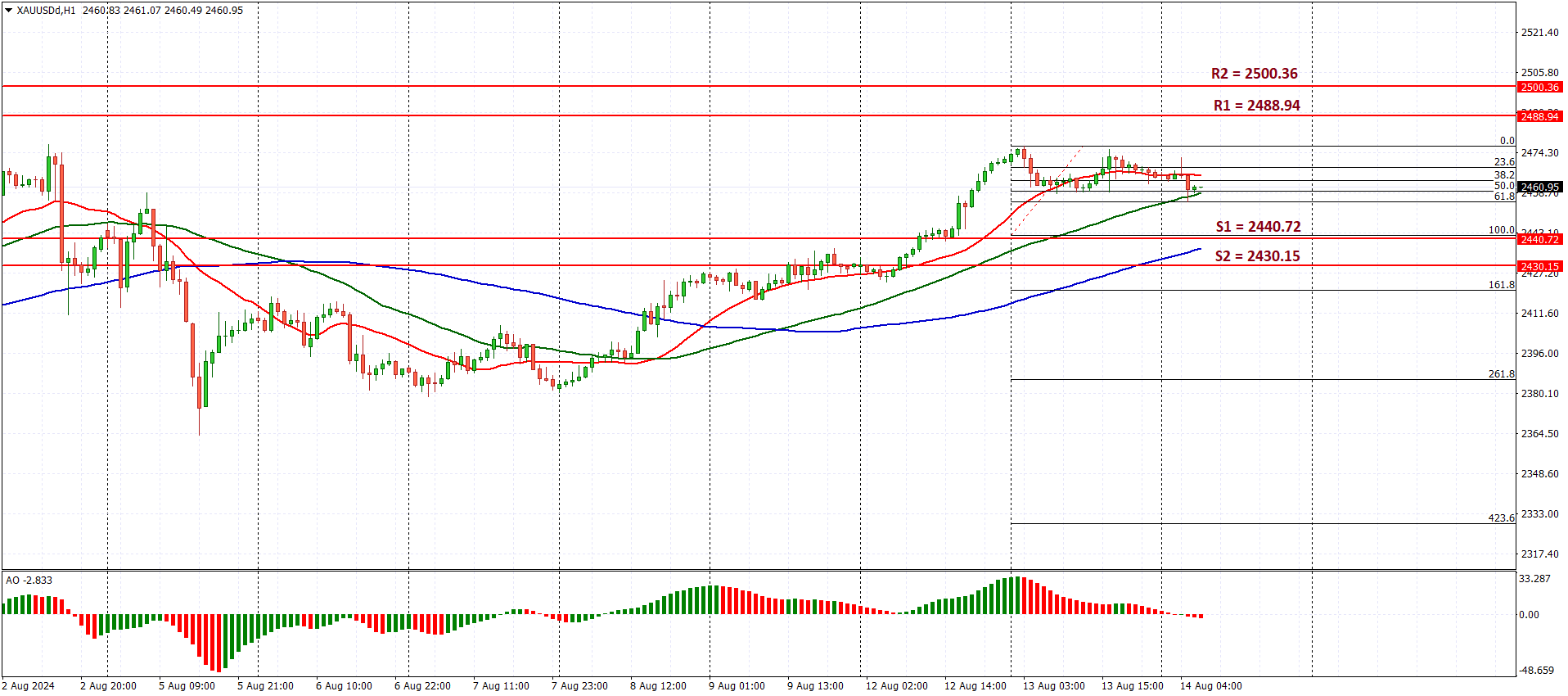Viewport: 1568px width, 696px height.
Task: Select the Fibonacci 423.6 level label
Action: click(1501, 517)
